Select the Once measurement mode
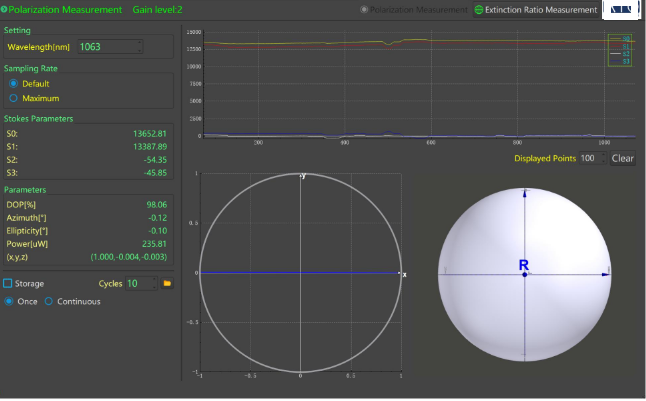This screenshot has width=646, height=401. [10, 301]
